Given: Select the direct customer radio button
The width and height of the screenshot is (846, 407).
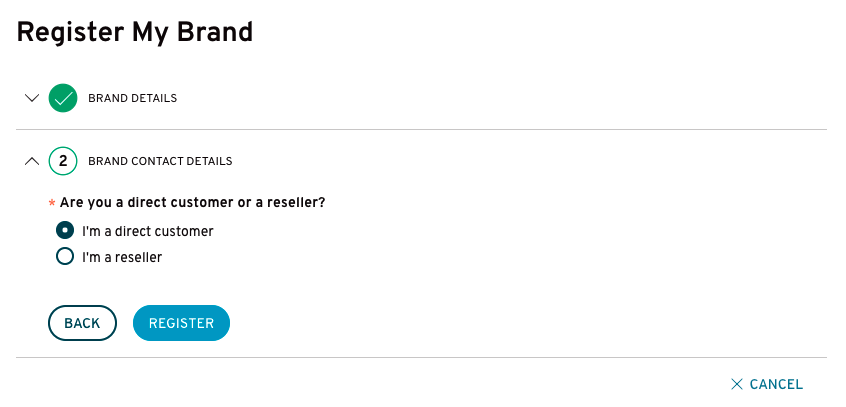Looking at the screenshot, I should point(65,230).
